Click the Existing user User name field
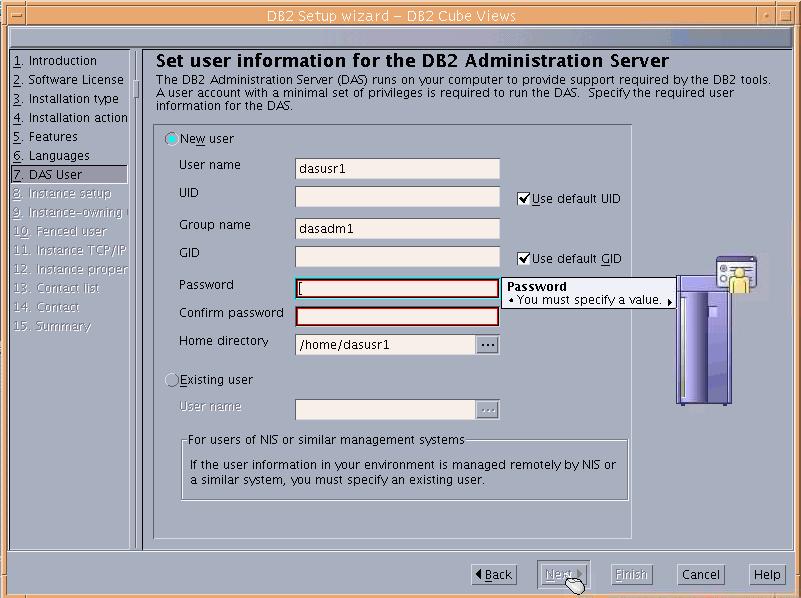This screenshot has width=801, height=598. click(385, 410)
